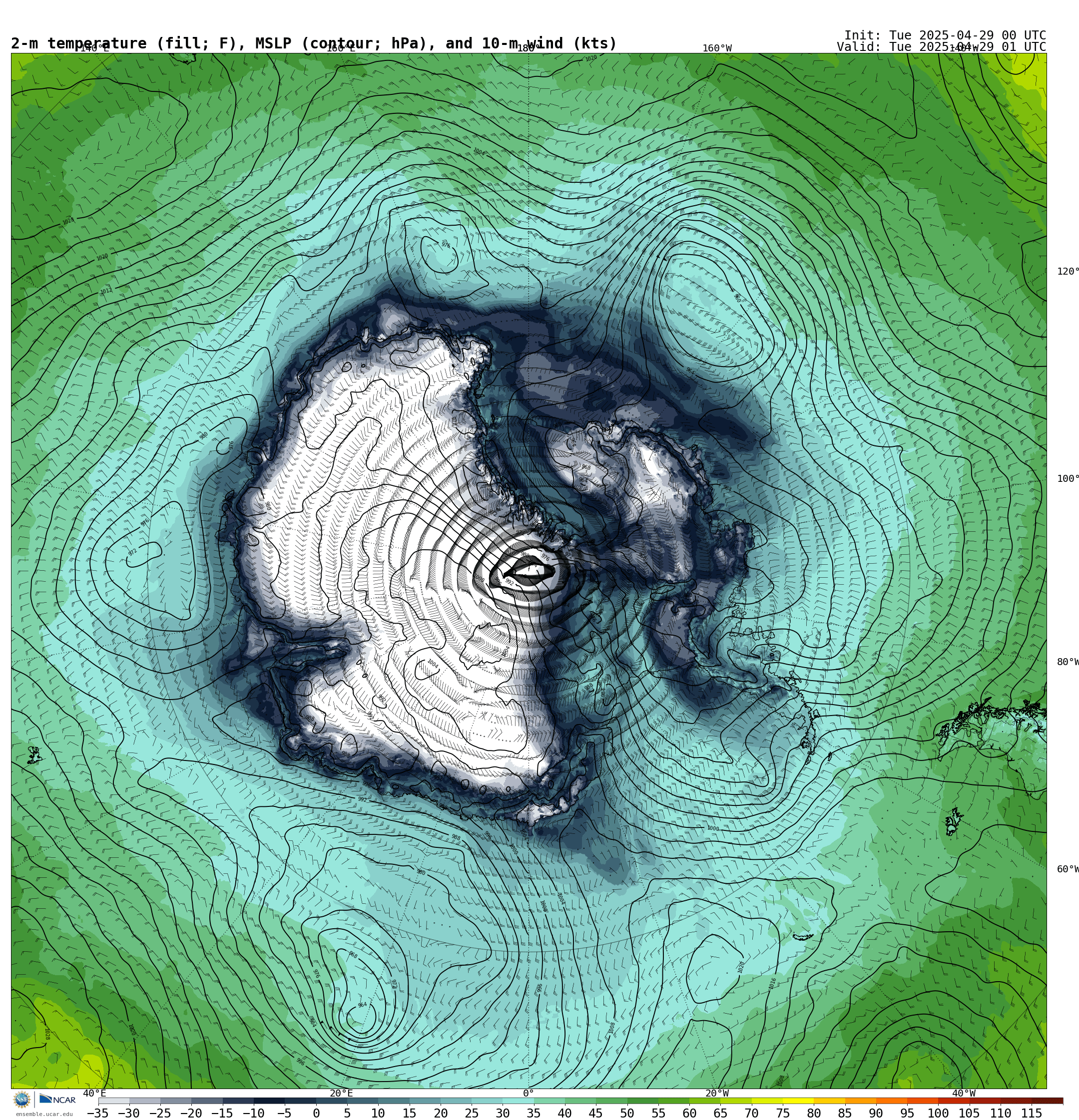1079x1120 pixels.
Task: Click the 60°W longitude label on the right edge
Action: [x=1068, y=869]
